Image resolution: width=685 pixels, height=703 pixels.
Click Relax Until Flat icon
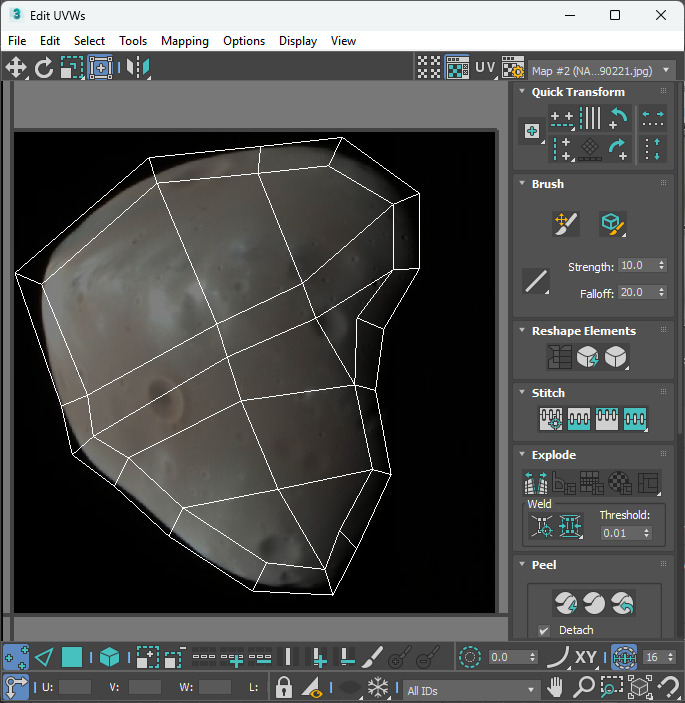point(588,357)
